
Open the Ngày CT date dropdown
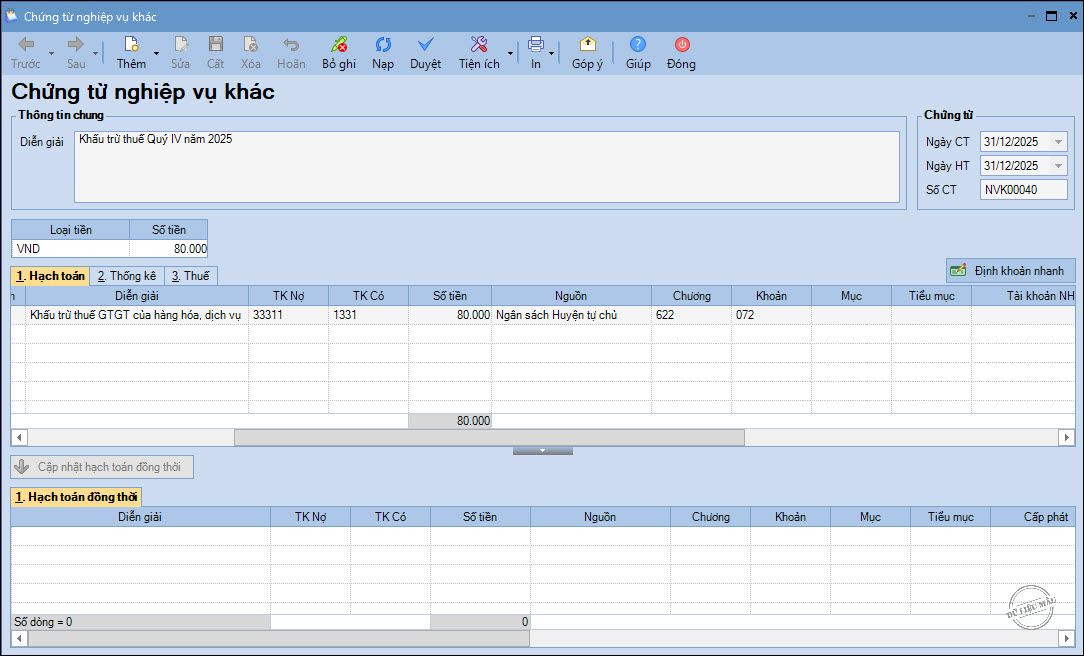[1059, 142]
